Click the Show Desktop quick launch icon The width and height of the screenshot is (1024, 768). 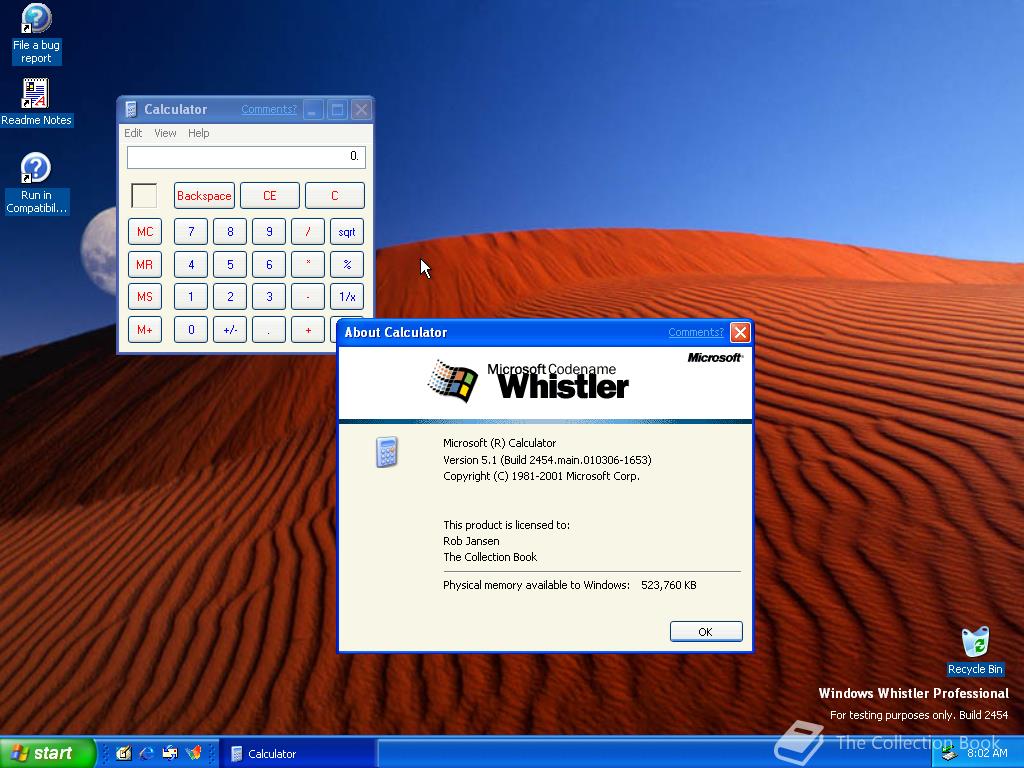click(123, 753)
